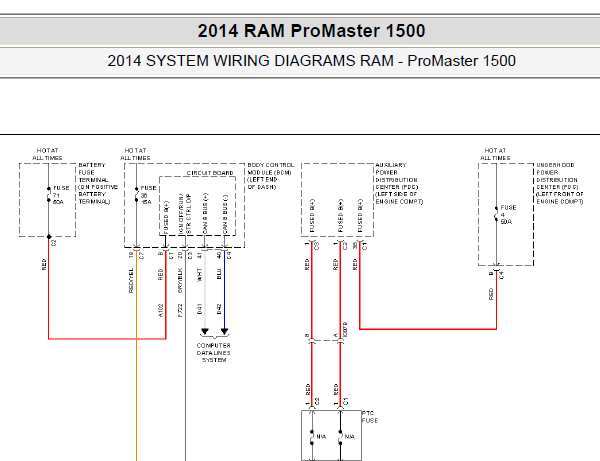This screenshot has width=600, height=461.
Task: Select the "HOT AT ALL TIMES" label above the battery fuse terminal
Action: (47, 154)
